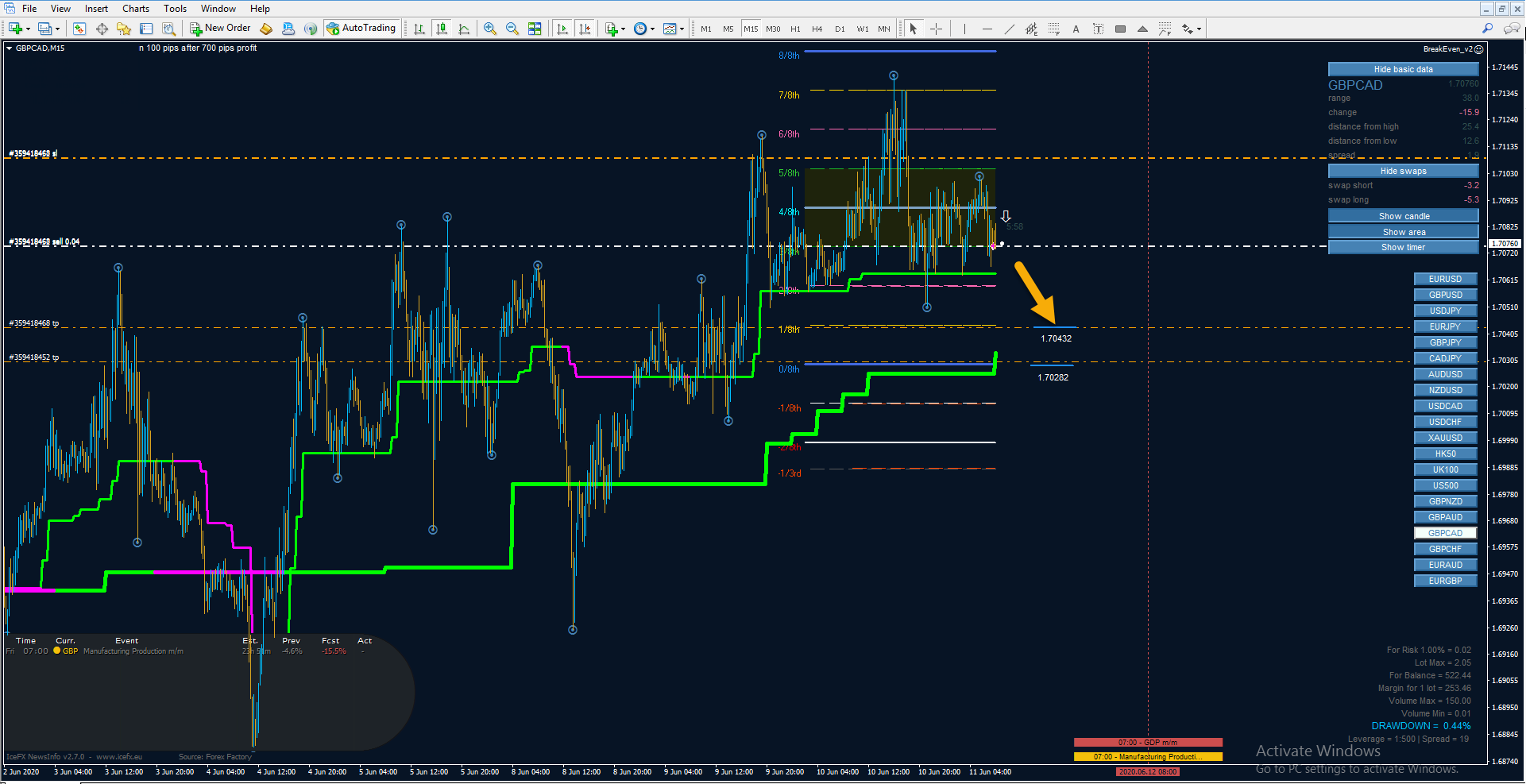
Task: Zoom out of the chart
Action: 512,29
